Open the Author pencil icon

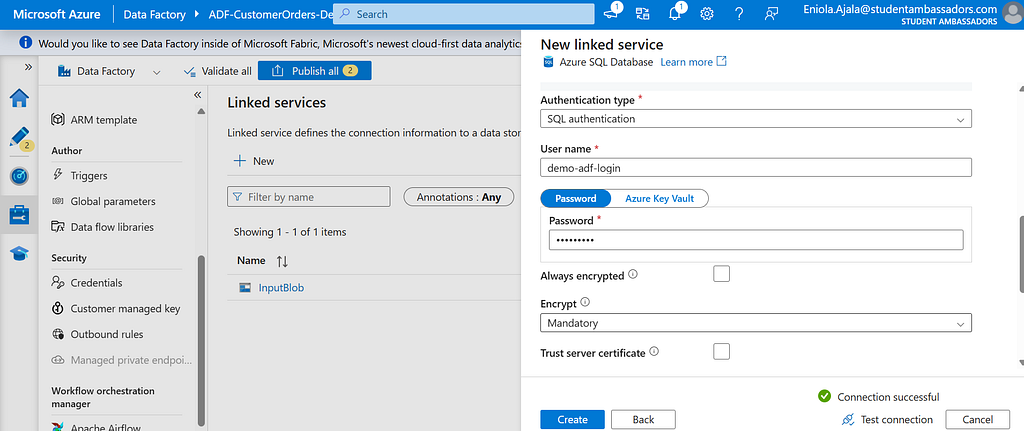pyautogui.click(x=19, y=138)
